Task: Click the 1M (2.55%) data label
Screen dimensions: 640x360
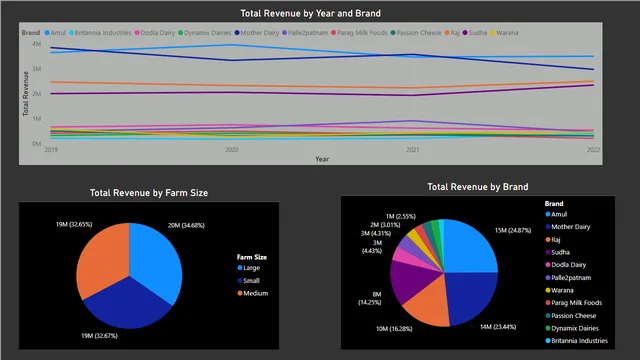Action: coord(401,216)
